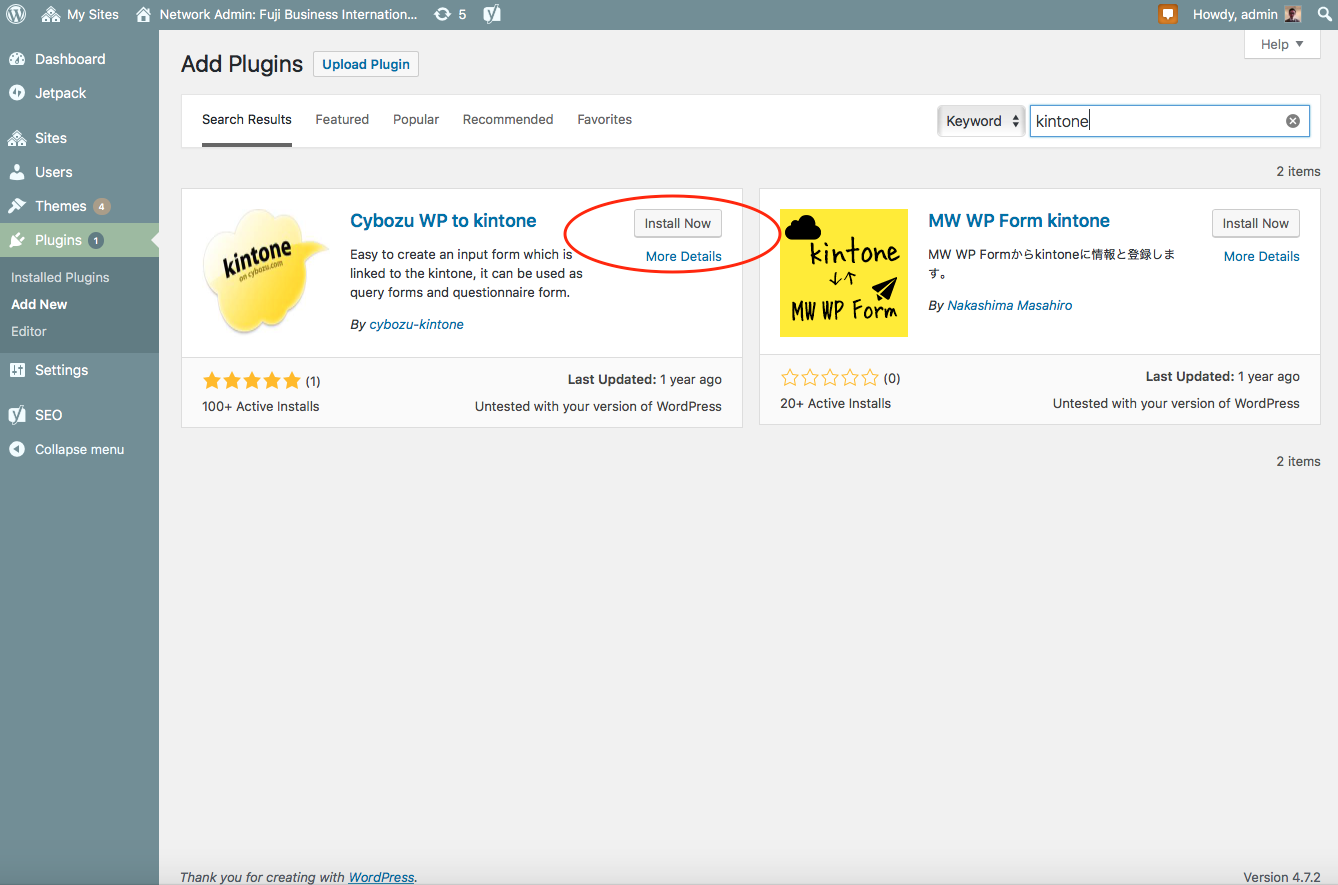Go to Installed Plugins in sidebar
This screenshot has width=1338, height=885.
[x=60, y=277]
